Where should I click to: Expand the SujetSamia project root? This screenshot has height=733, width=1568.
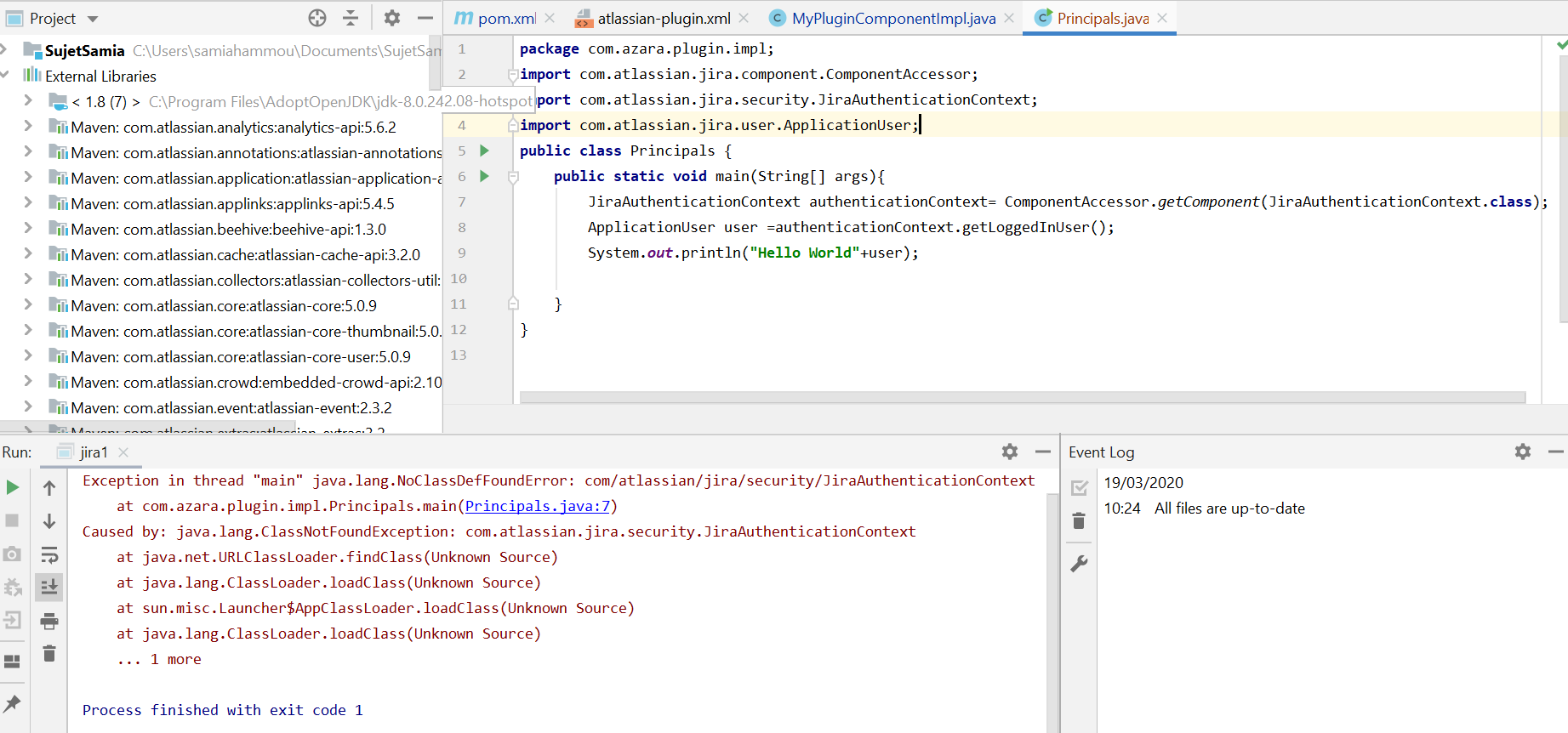pos(4,49)
